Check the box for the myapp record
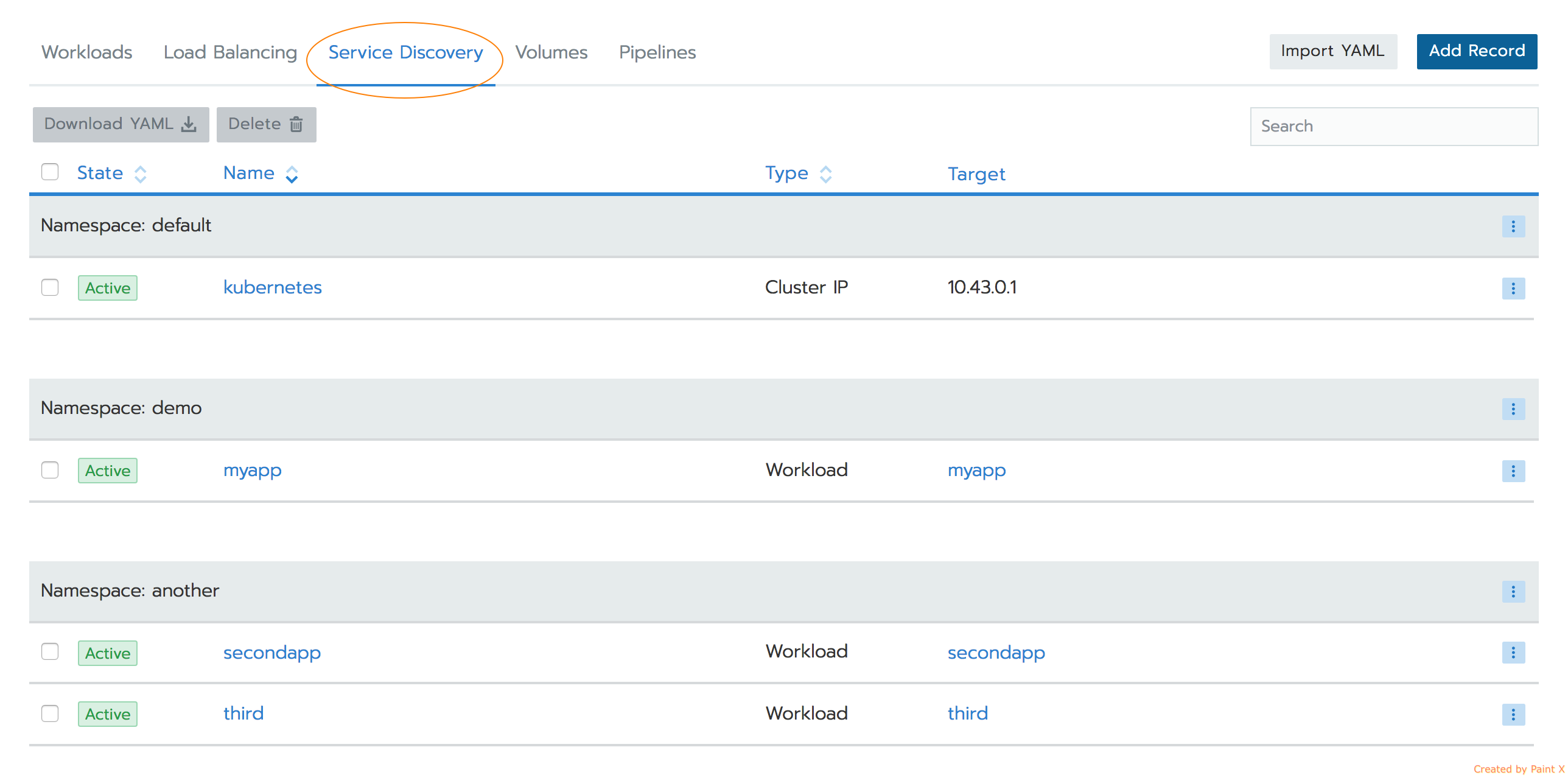 (50, 470)
